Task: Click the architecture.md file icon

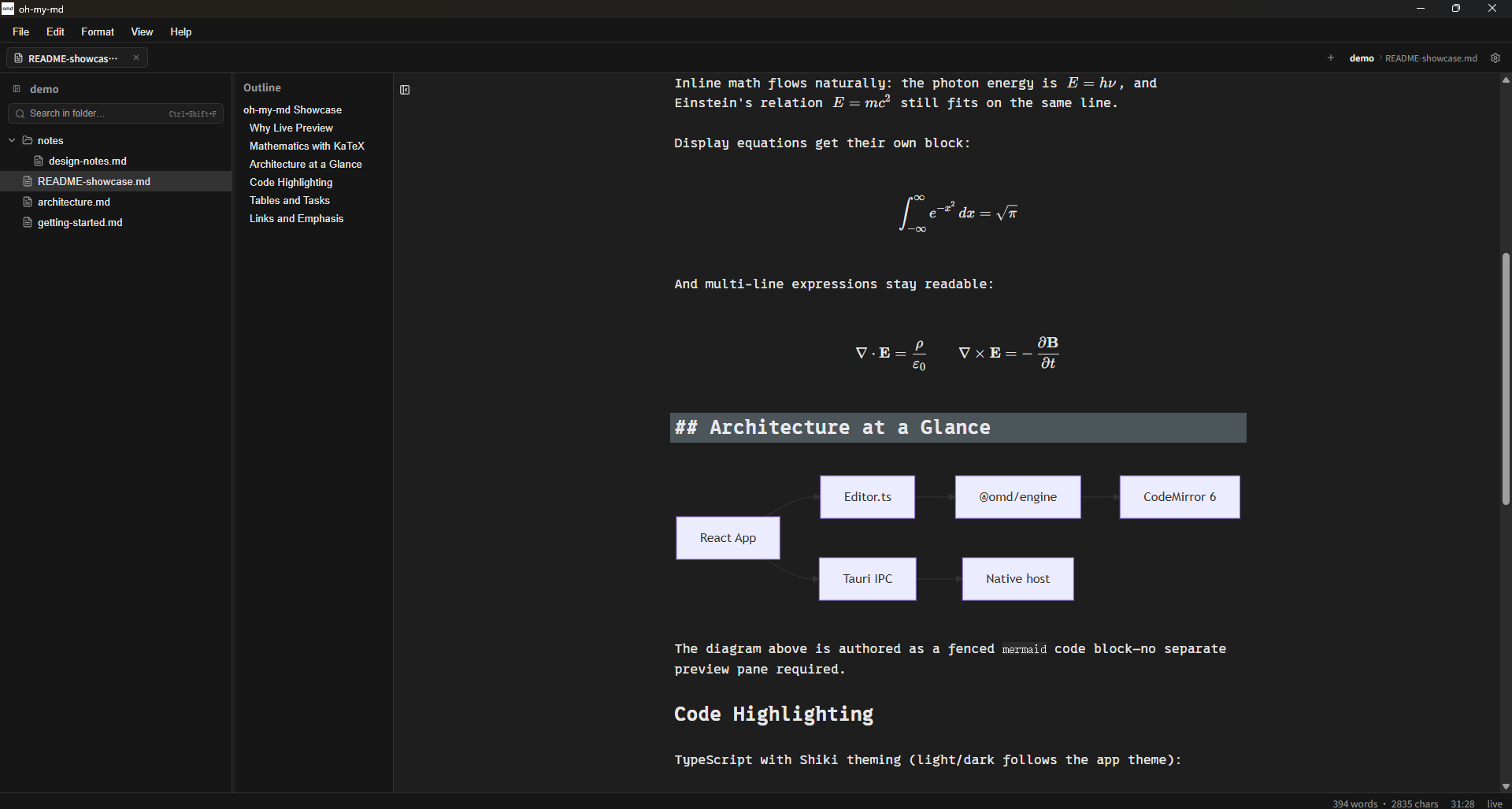Action: [x=28, y=202]
